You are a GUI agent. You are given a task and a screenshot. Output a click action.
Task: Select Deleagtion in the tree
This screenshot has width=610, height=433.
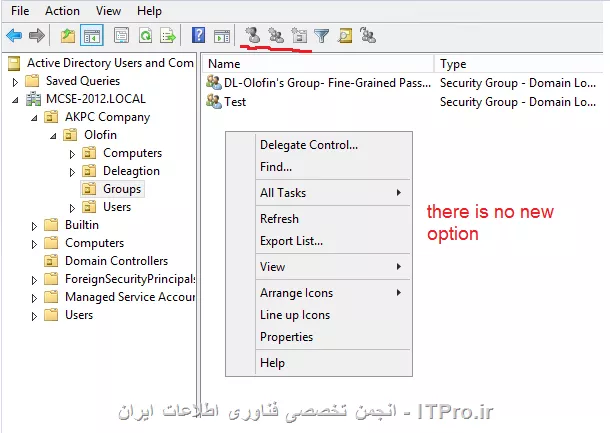pyautogui.click(x=131, y=171)
